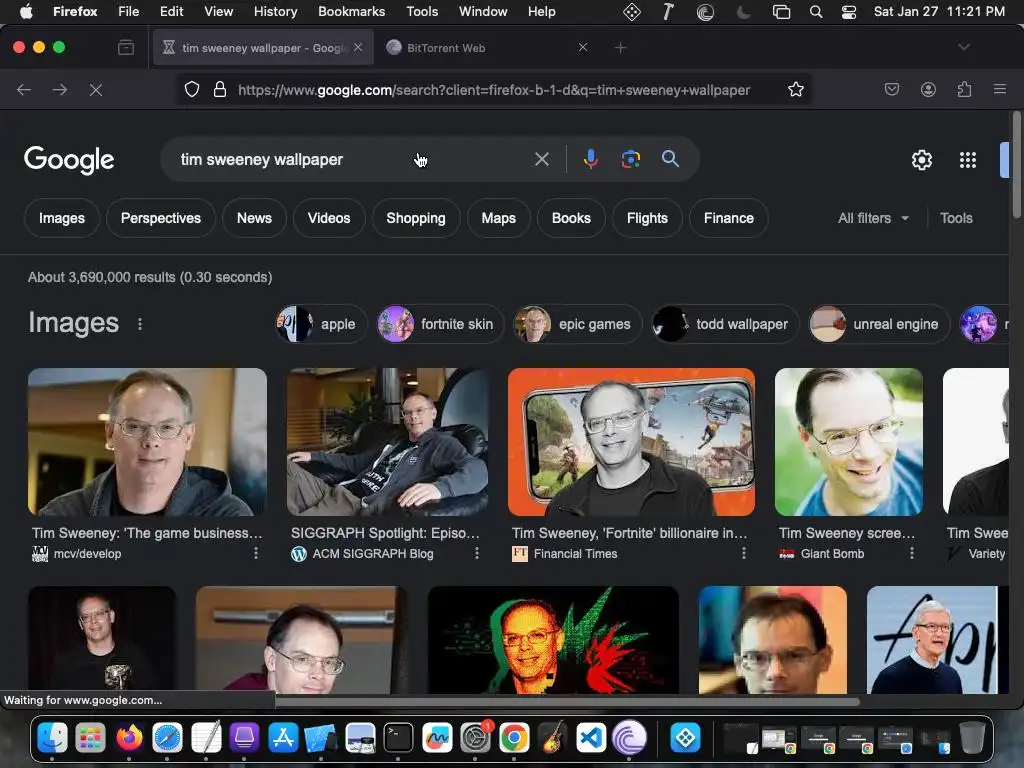
Task: Open Google Chrome from the Dock
Action: tap(514, 738)
